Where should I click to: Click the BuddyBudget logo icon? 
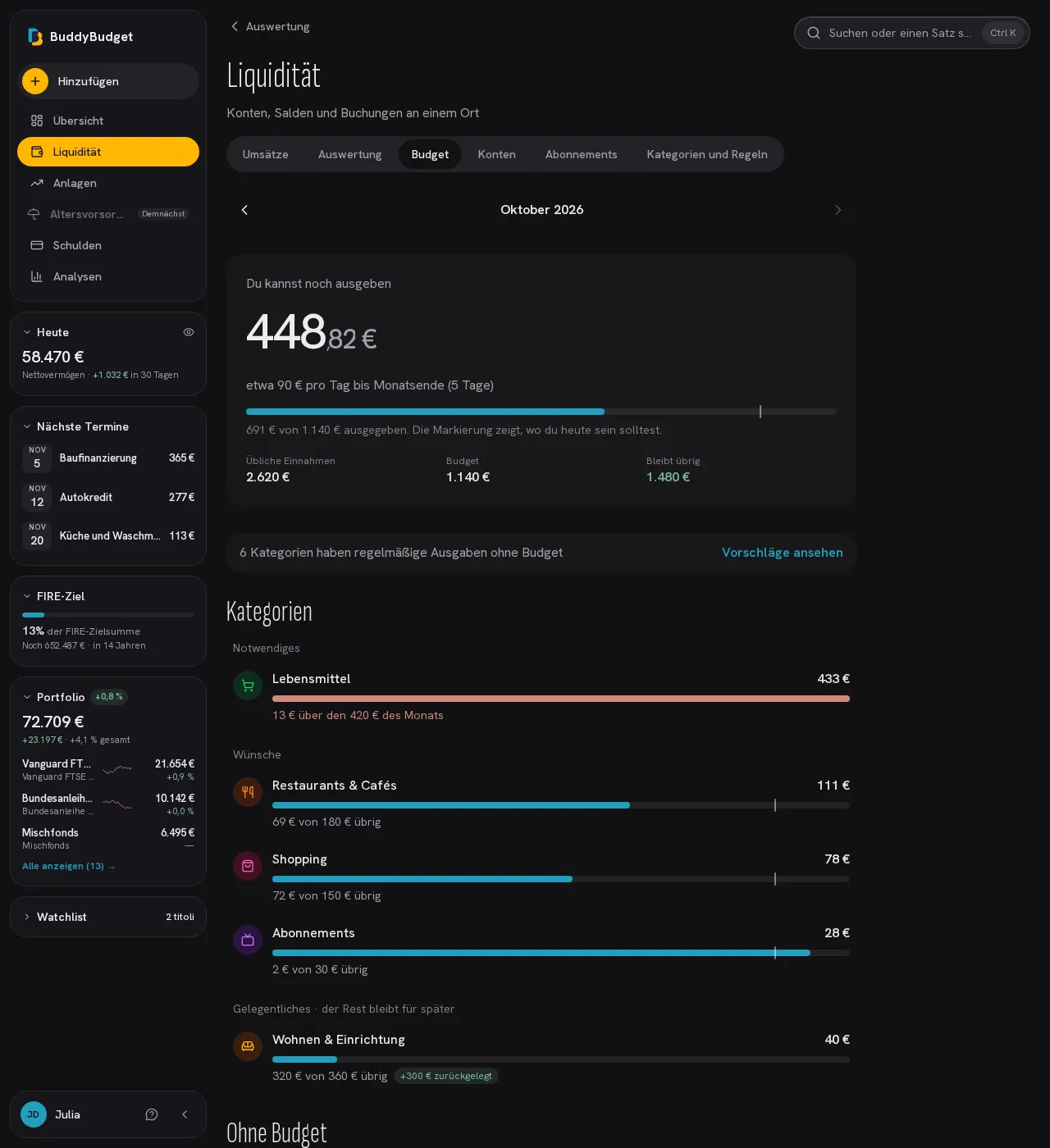[35, 37]
